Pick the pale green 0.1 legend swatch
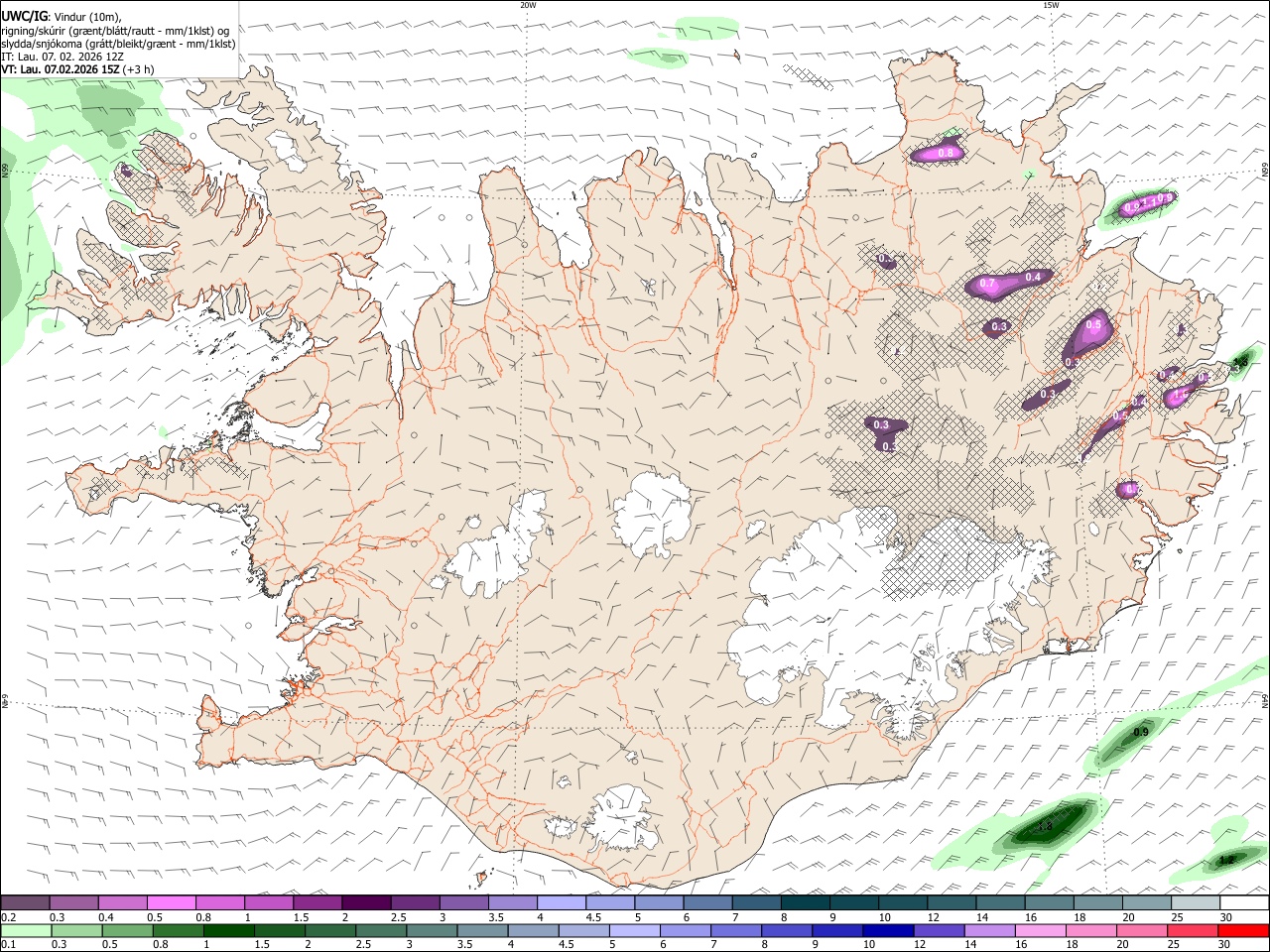 tap(26, 931)
